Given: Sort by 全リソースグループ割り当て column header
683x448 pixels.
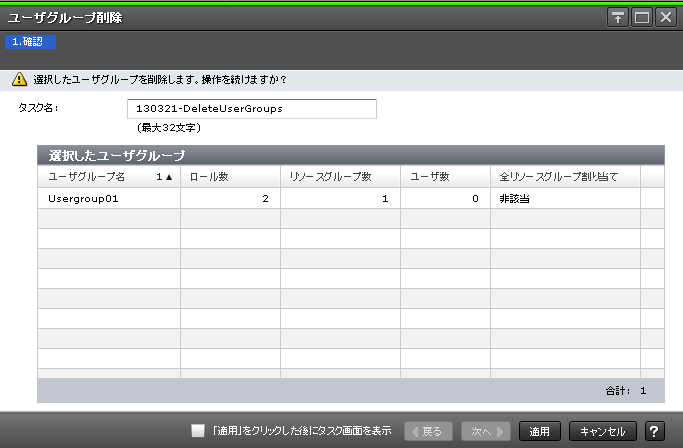Looking at the screenshot, I should [565, 176].
